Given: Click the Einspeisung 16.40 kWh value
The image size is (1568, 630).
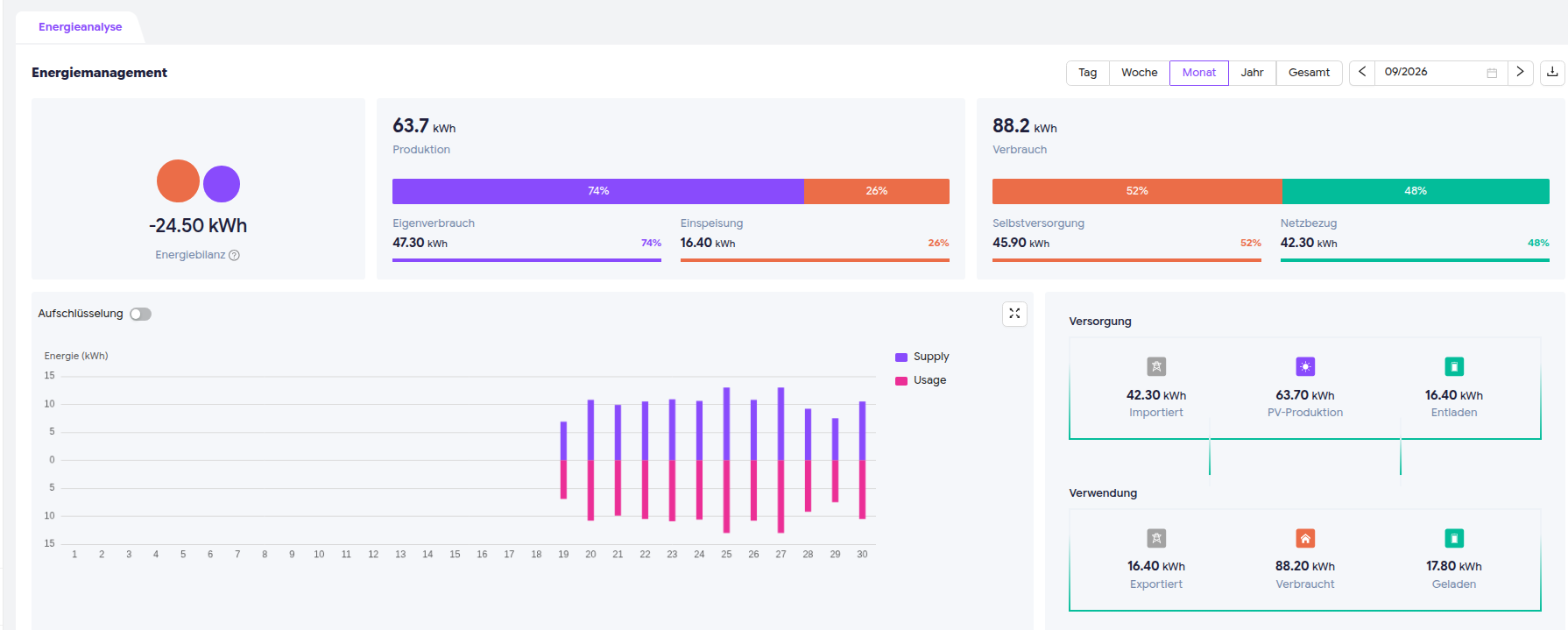Looking at the screenshot, I should coord(708,243).
